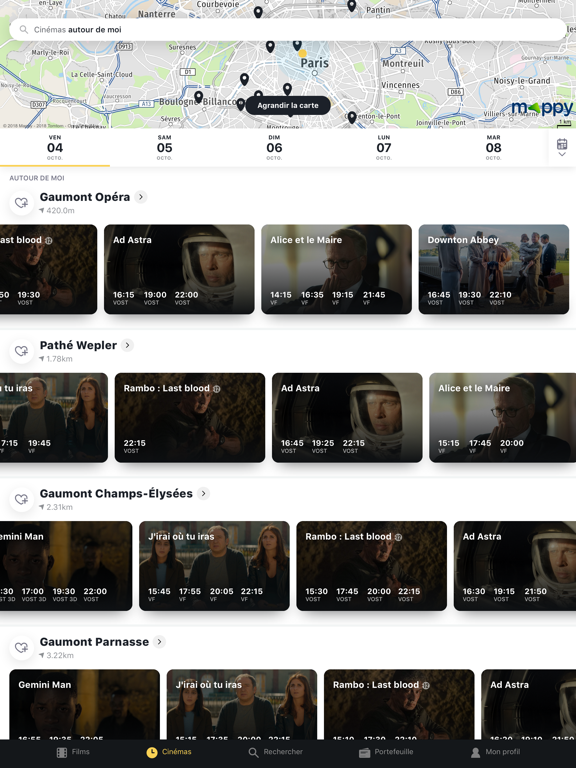The width and height of the screenshot is (576, 768).
Task: Open the Mon profil bottom tab
Action: 495,752
